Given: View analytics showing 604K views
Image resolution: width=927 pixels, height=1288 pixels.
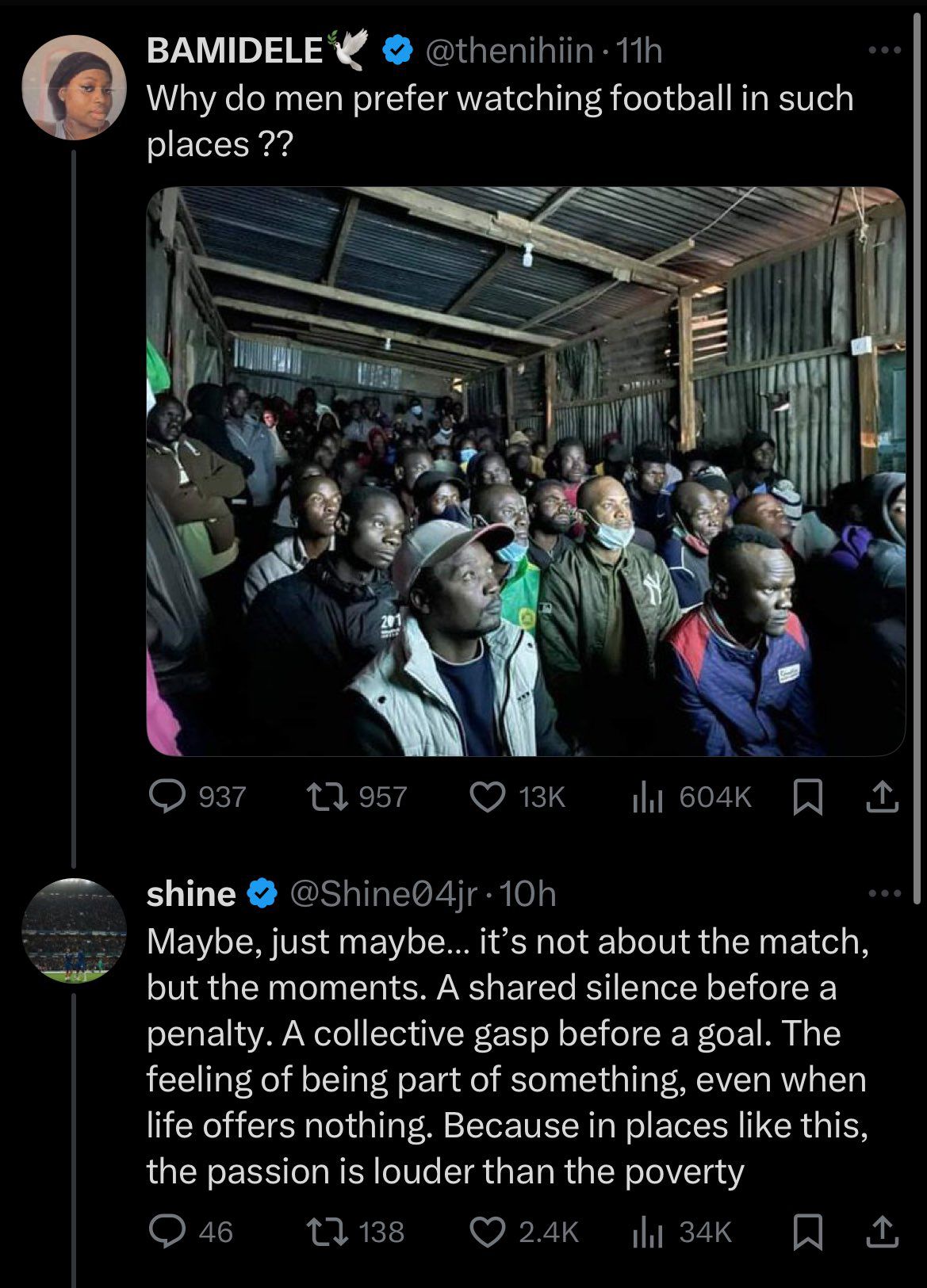Looking at the screenshot, I should 646,797.
